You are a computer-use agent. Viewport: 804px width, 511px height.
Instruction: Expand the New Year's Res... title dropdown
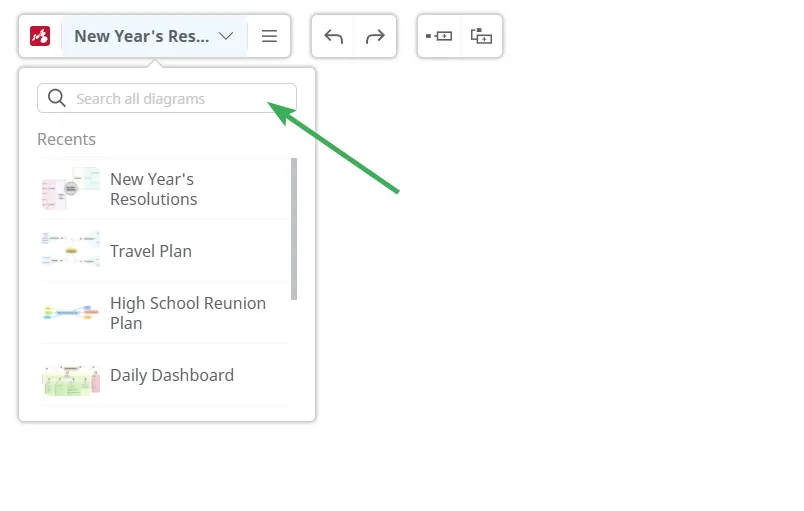[x=141, y=36]
